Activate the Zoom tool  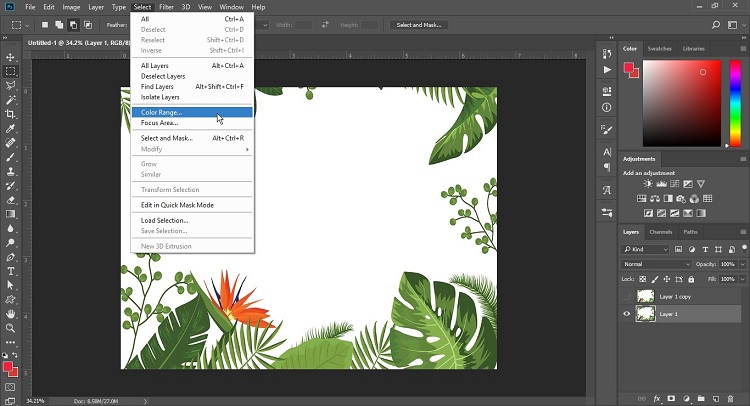click(x=11, y=327)
